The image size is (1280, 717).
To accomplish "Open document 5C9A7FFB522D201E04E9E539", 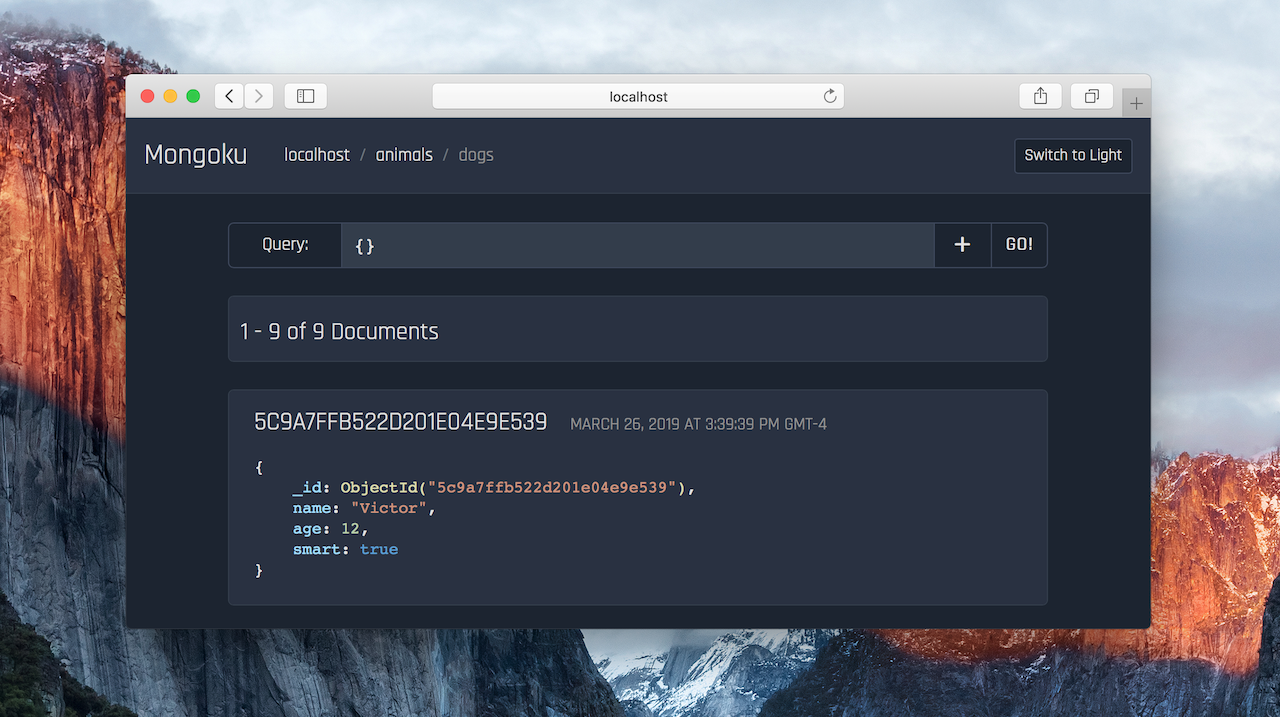I will click(401, 422).
